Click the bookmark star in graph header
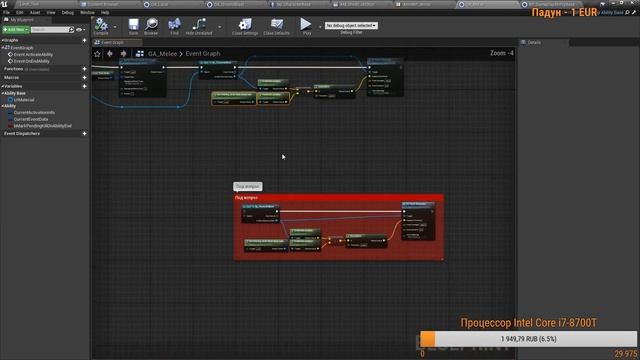640x360 pixels. click(97, 53)
